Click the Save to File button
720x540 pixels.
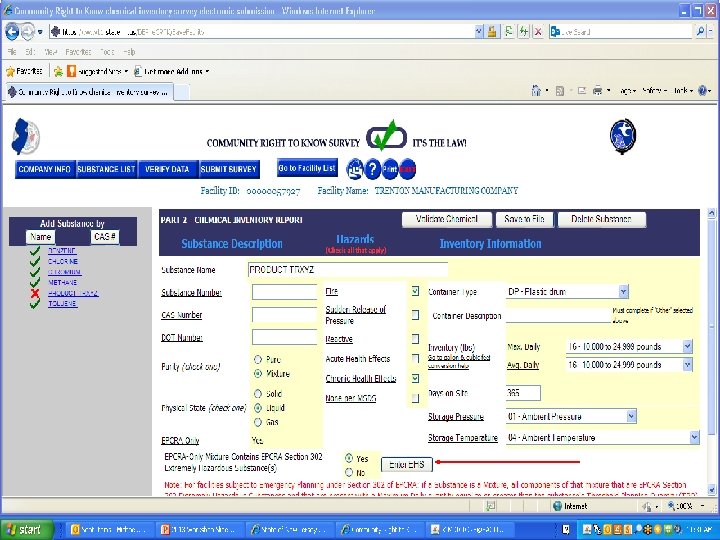click(x=524, y=219)
